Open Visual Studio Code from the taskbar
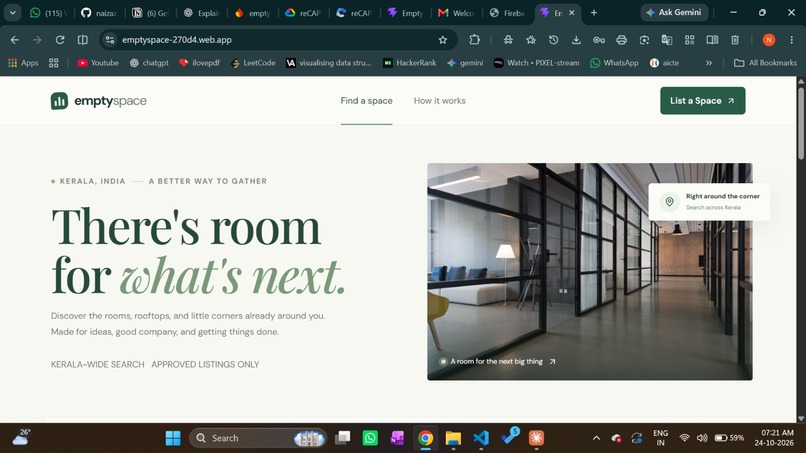 click(481, 438)
